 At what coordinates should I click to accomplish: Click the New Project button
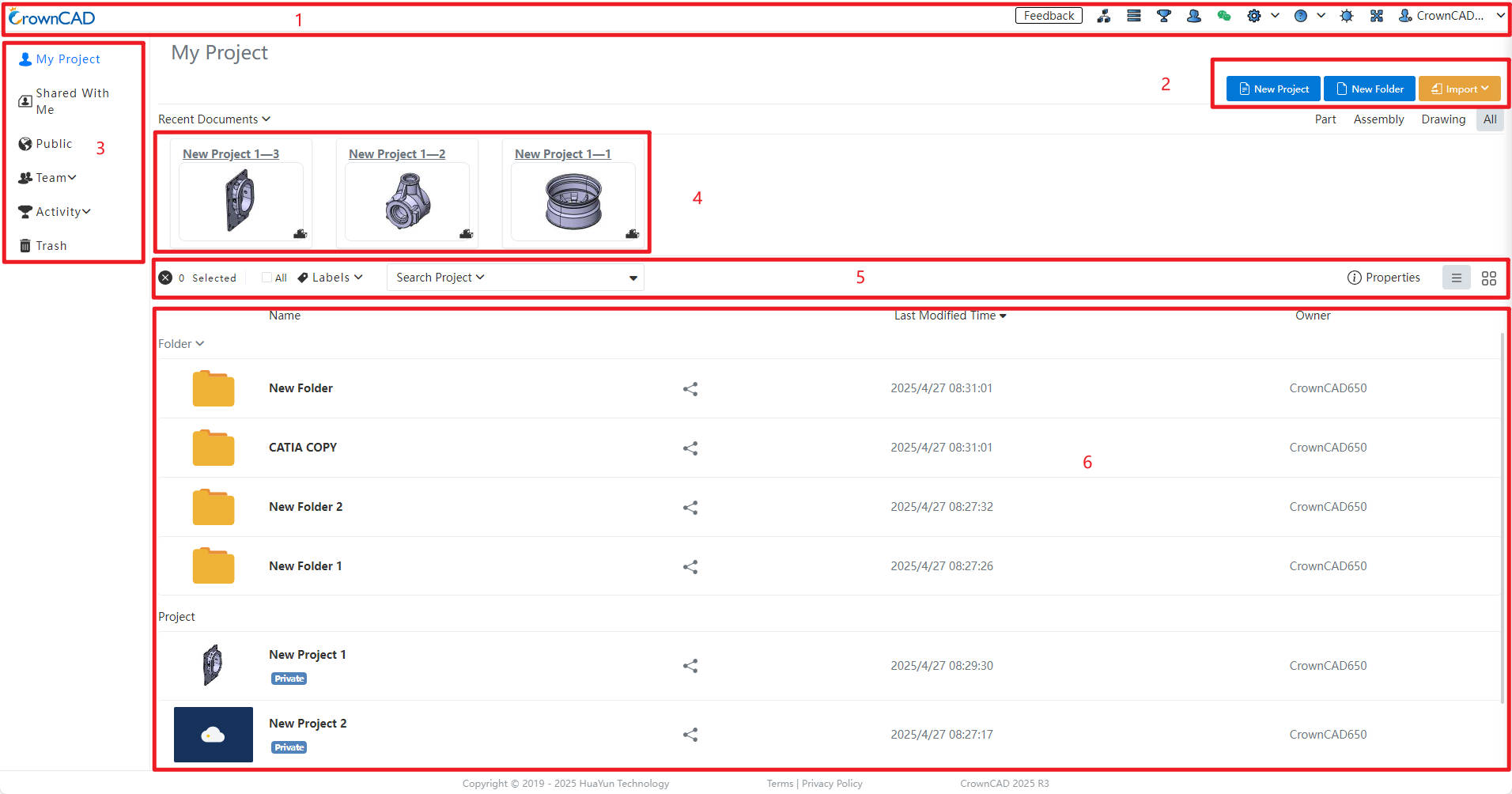[1273, 89]
